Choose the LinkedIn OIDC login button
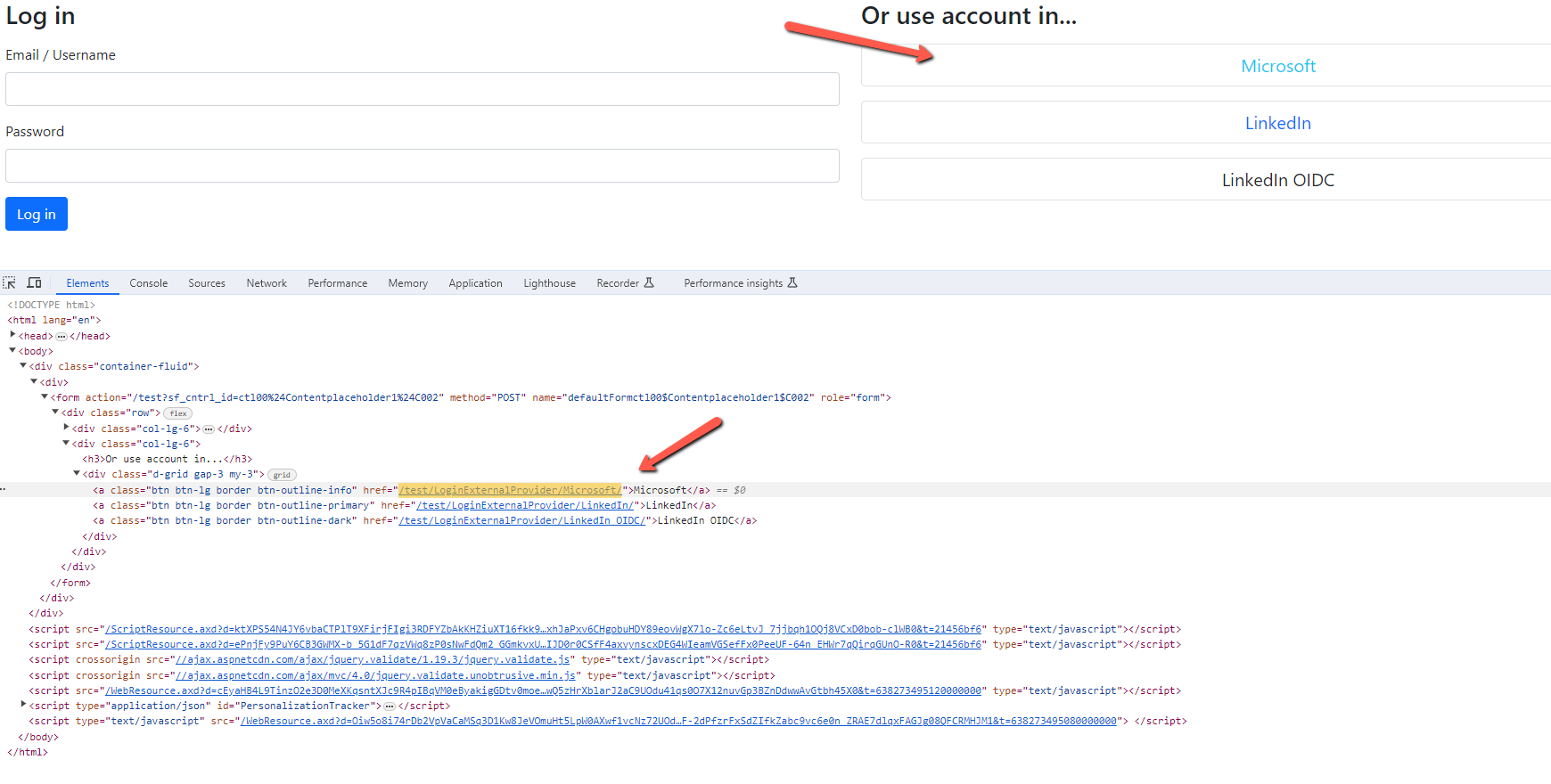 pos(1206,180)
